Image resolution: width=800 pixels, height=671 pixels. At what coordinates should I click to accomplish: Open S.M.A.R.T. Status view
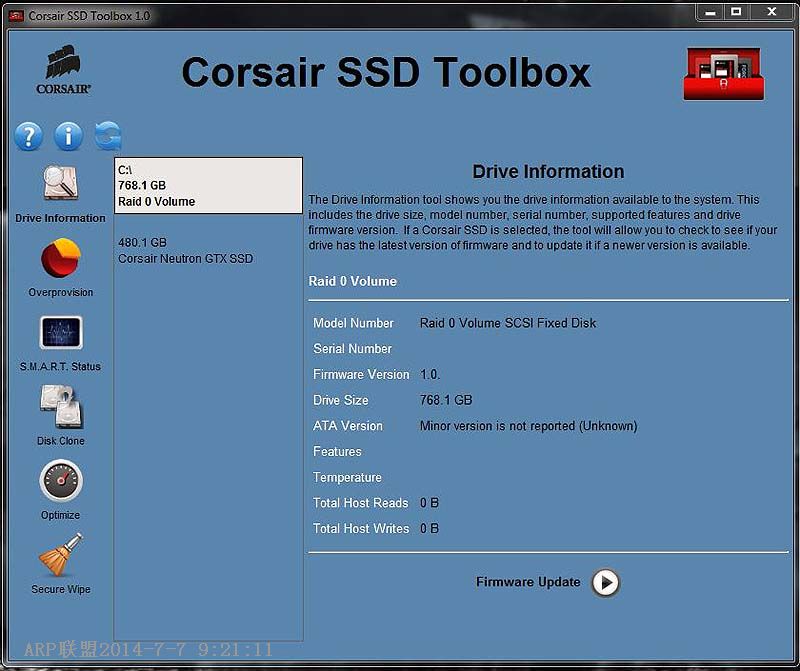coord(60,340)
